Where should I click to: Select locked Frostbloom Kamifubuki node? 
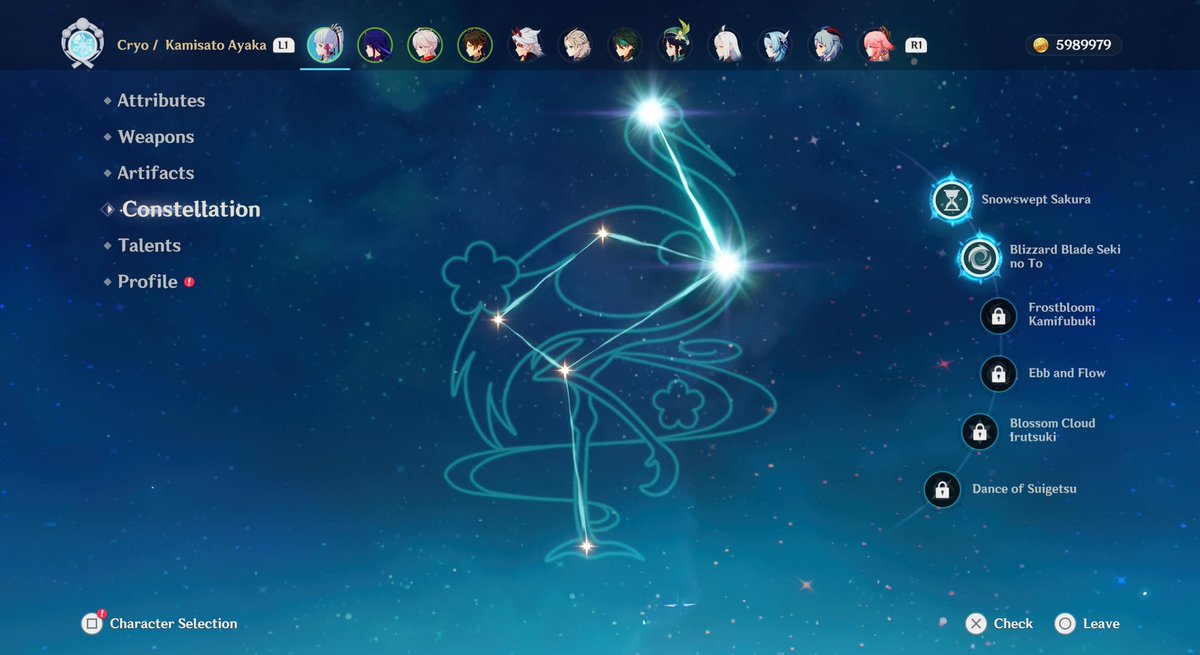tap(998, 316)
